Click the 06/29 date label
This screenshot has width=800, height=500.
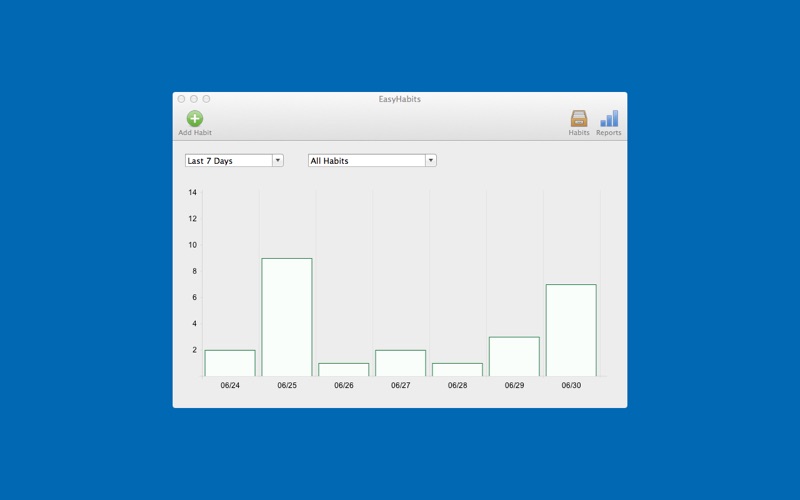tap(514, 385)
